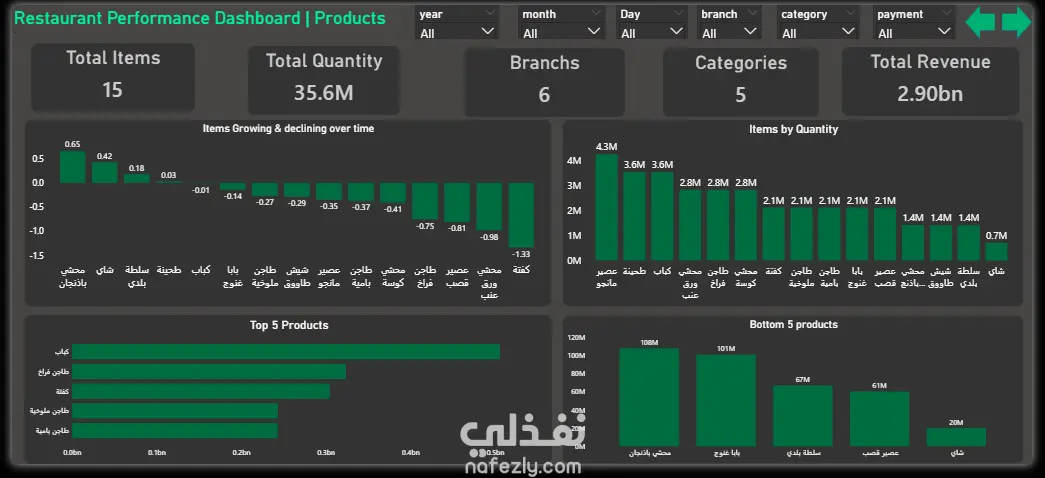The width and height of the screenshot is (1045, 478).
Task: Click the Items by Quantity chart title
Action: pyautogui.click(x=794, y=129)
